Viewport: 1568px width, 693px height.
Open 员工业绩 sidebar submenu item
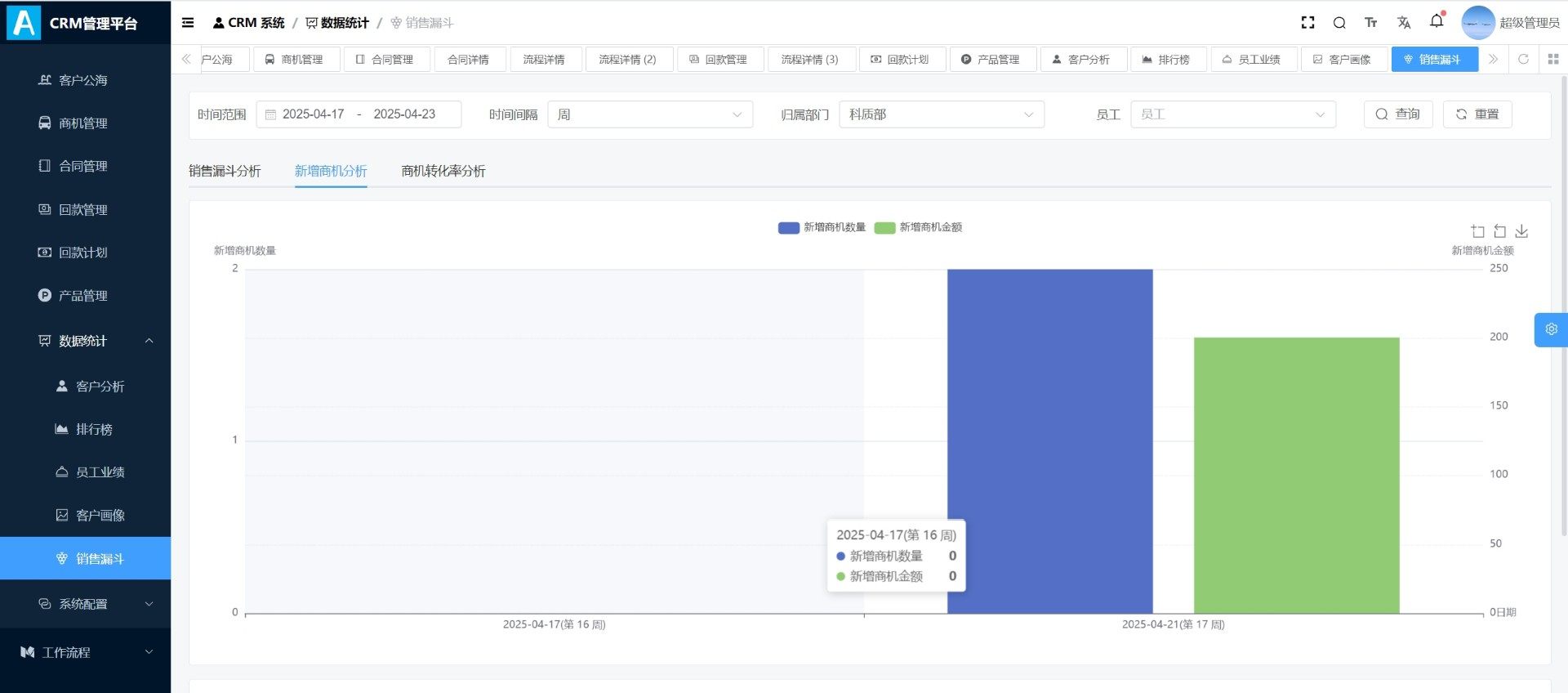point(86,472)
